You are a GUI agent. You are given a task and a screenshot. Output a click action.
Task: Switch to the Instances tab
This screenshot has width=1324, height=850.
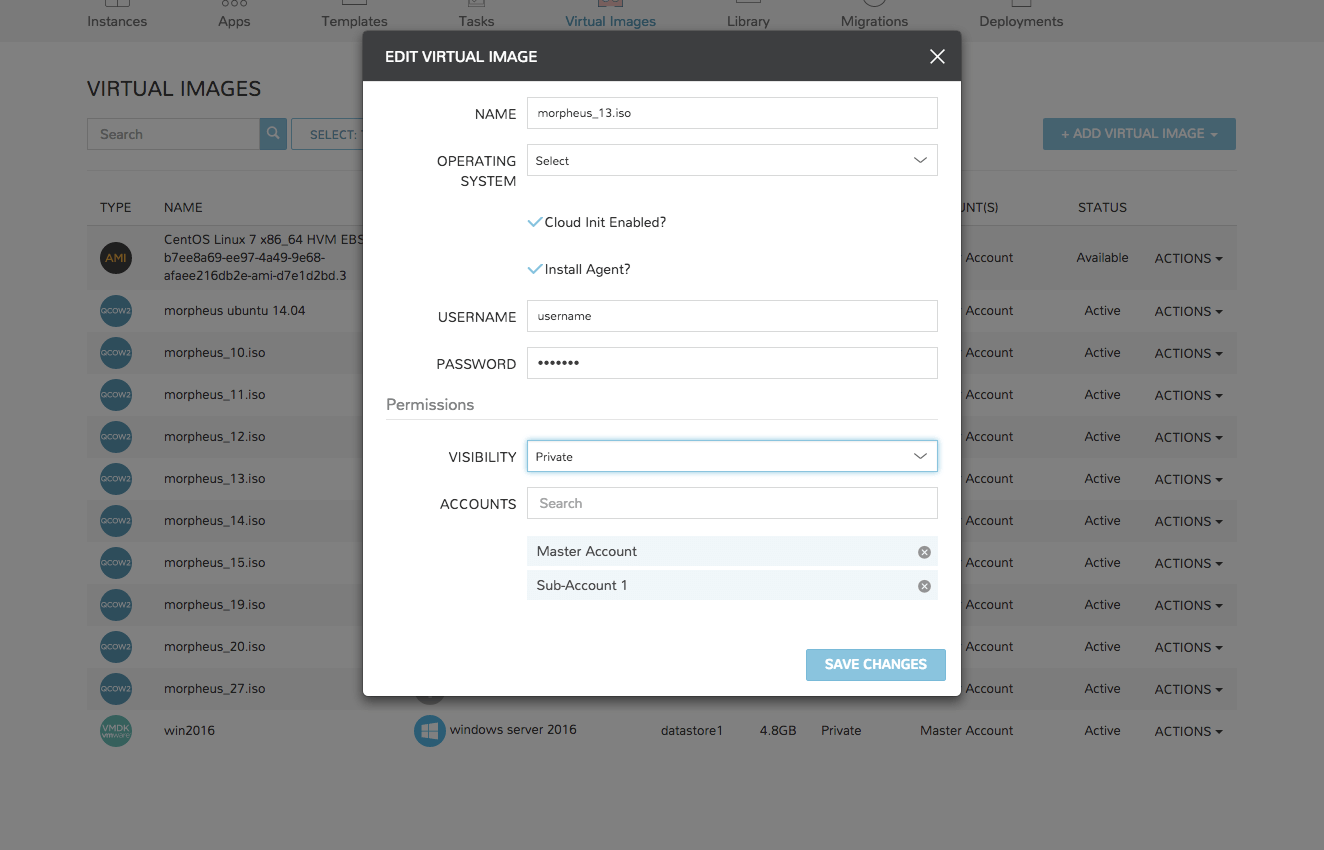tap(117, 20)
